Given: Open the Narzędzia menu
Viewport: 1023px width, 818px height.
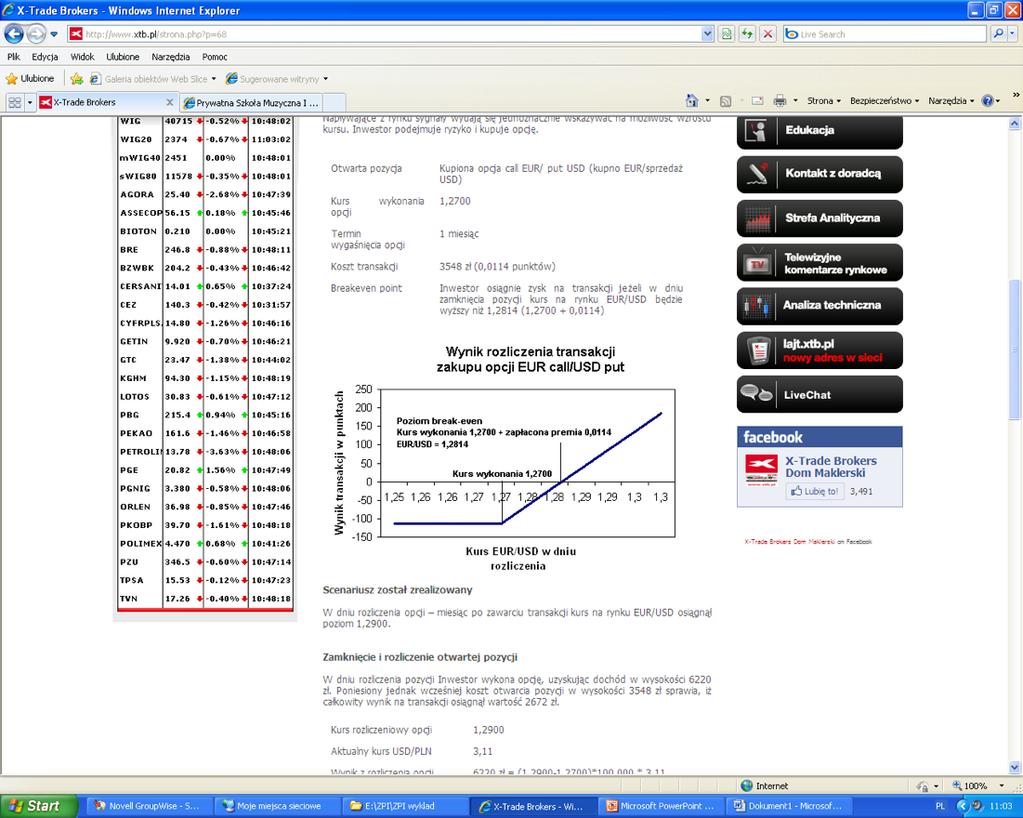Looking at the screenshot, I should 171,57.
